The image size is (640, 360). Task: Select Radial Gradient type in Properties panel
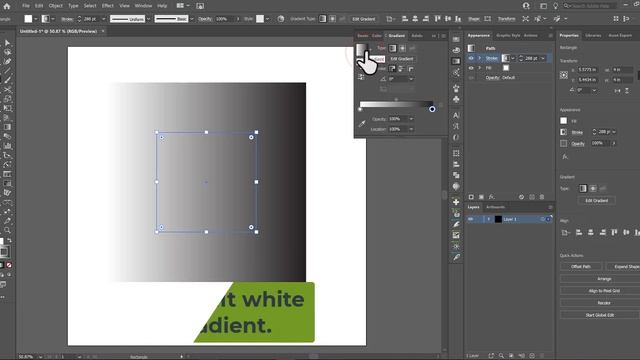tap(593, 189)
